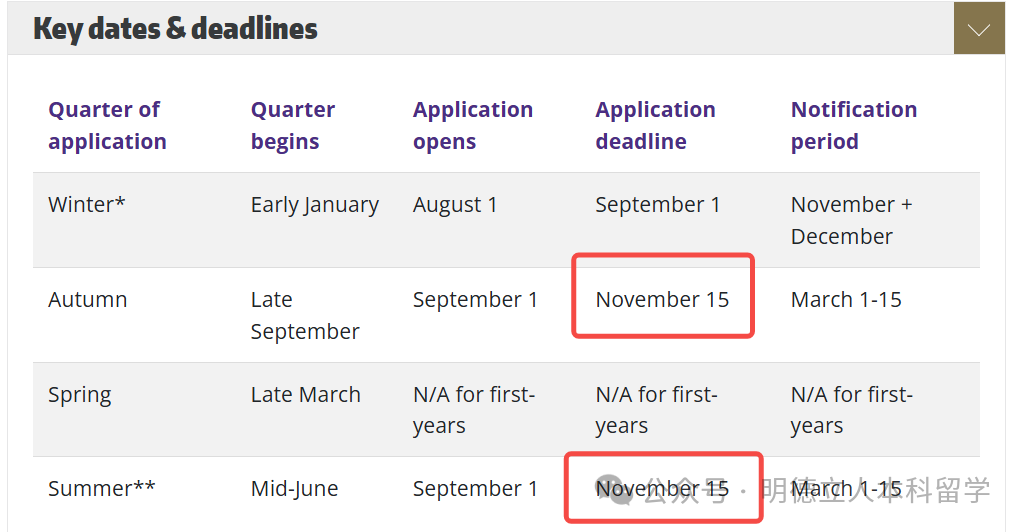
Task: Click the Late March quarter begins cell
Action: tap(305, 394)
